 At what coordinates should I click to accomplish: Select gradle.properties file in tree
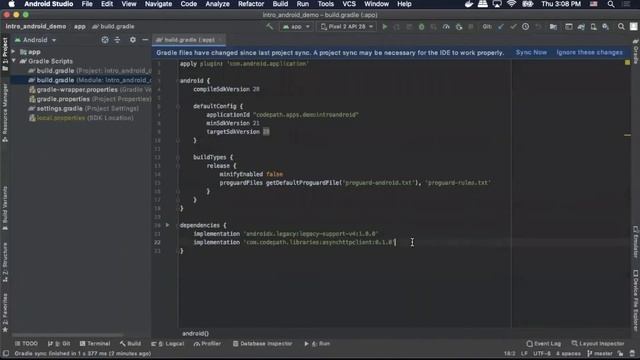[x=90, y=99]
